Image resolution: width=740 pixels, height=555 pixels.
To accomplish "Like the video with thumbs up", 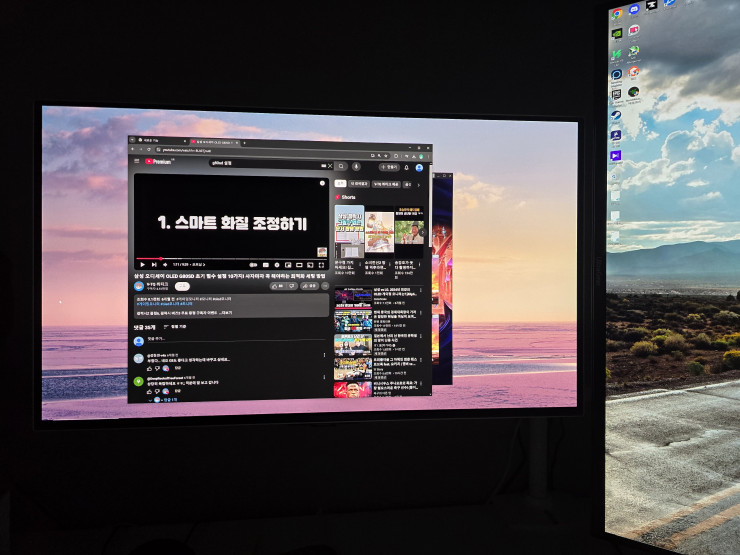I will click(277, 286).
